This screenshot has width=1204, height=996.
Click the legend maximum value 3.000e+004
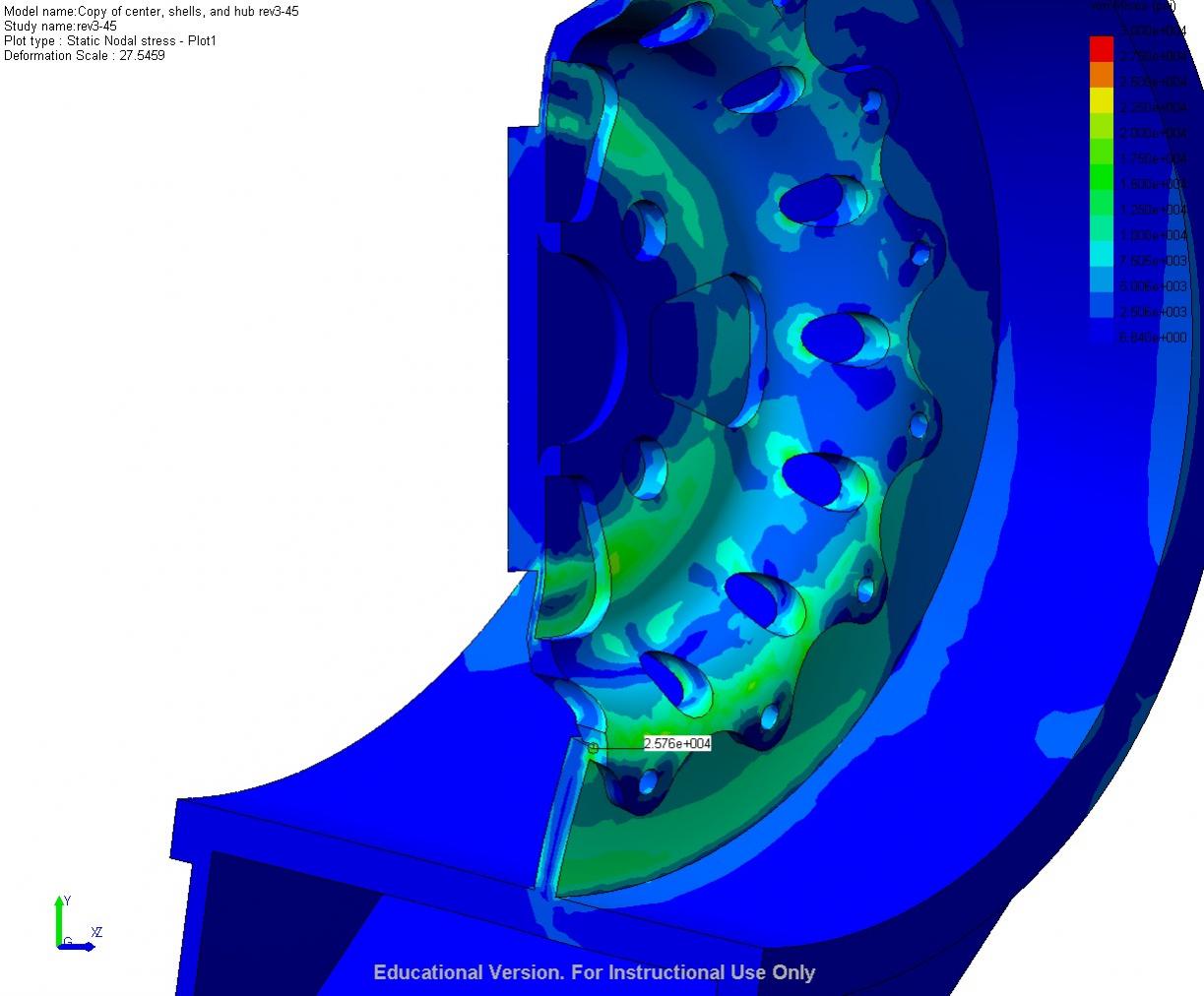1153,31
